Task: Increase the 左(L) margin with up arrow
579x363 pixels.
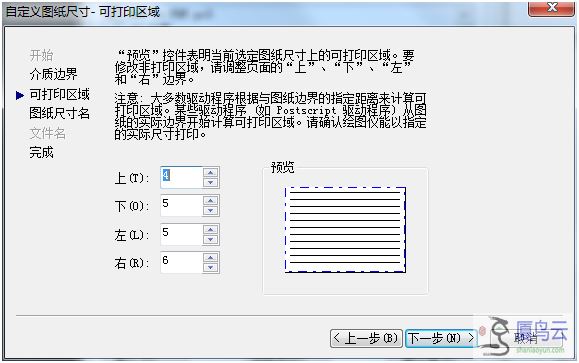Action: pos(210,229)
